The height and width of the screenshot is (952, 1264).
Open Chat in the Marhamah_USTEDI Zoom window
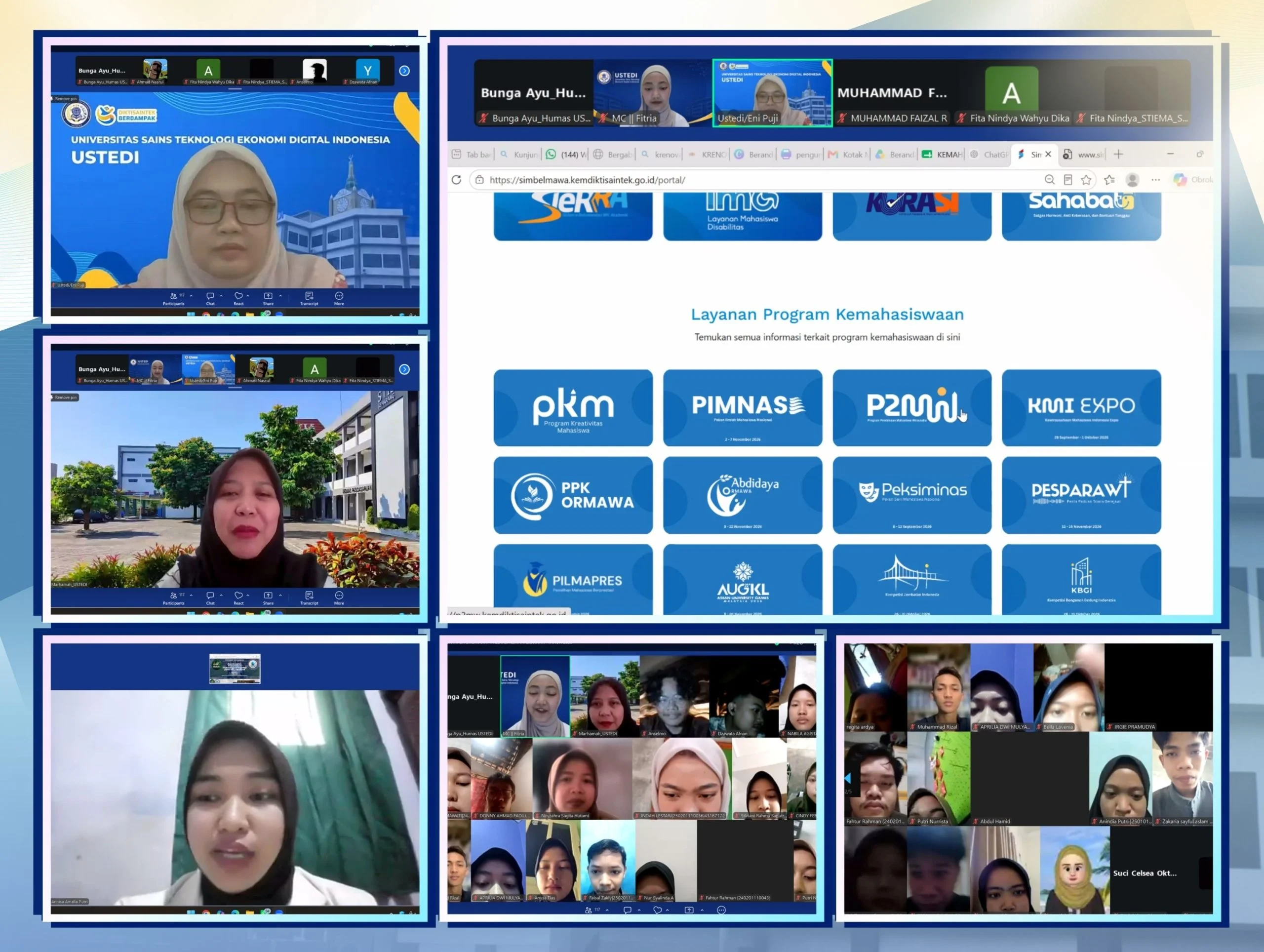(210, 597)
